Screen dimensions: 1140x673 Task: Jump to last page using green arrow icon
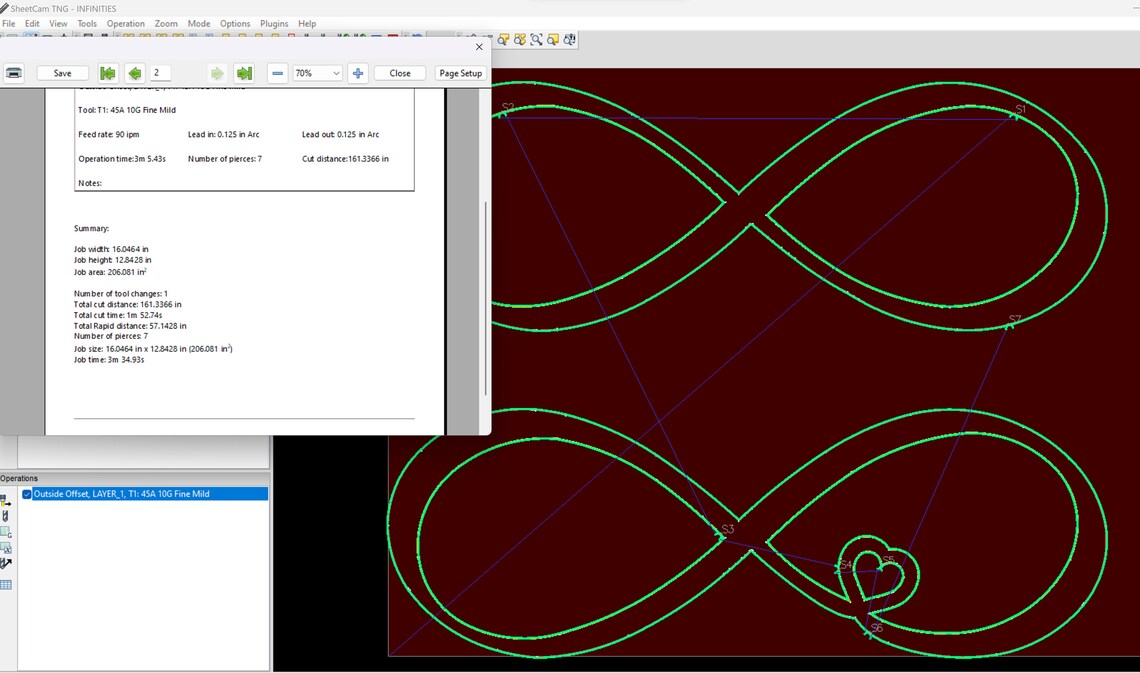244,72
